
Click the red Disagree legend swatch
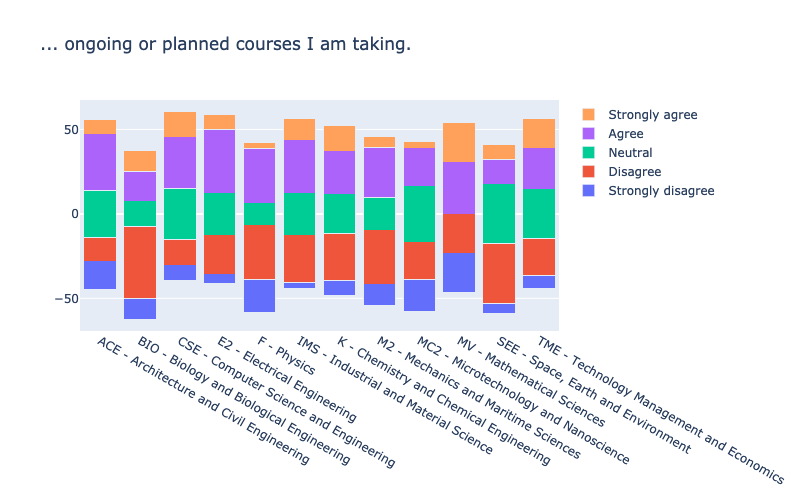pyautogui.click(x=588, y=172)
